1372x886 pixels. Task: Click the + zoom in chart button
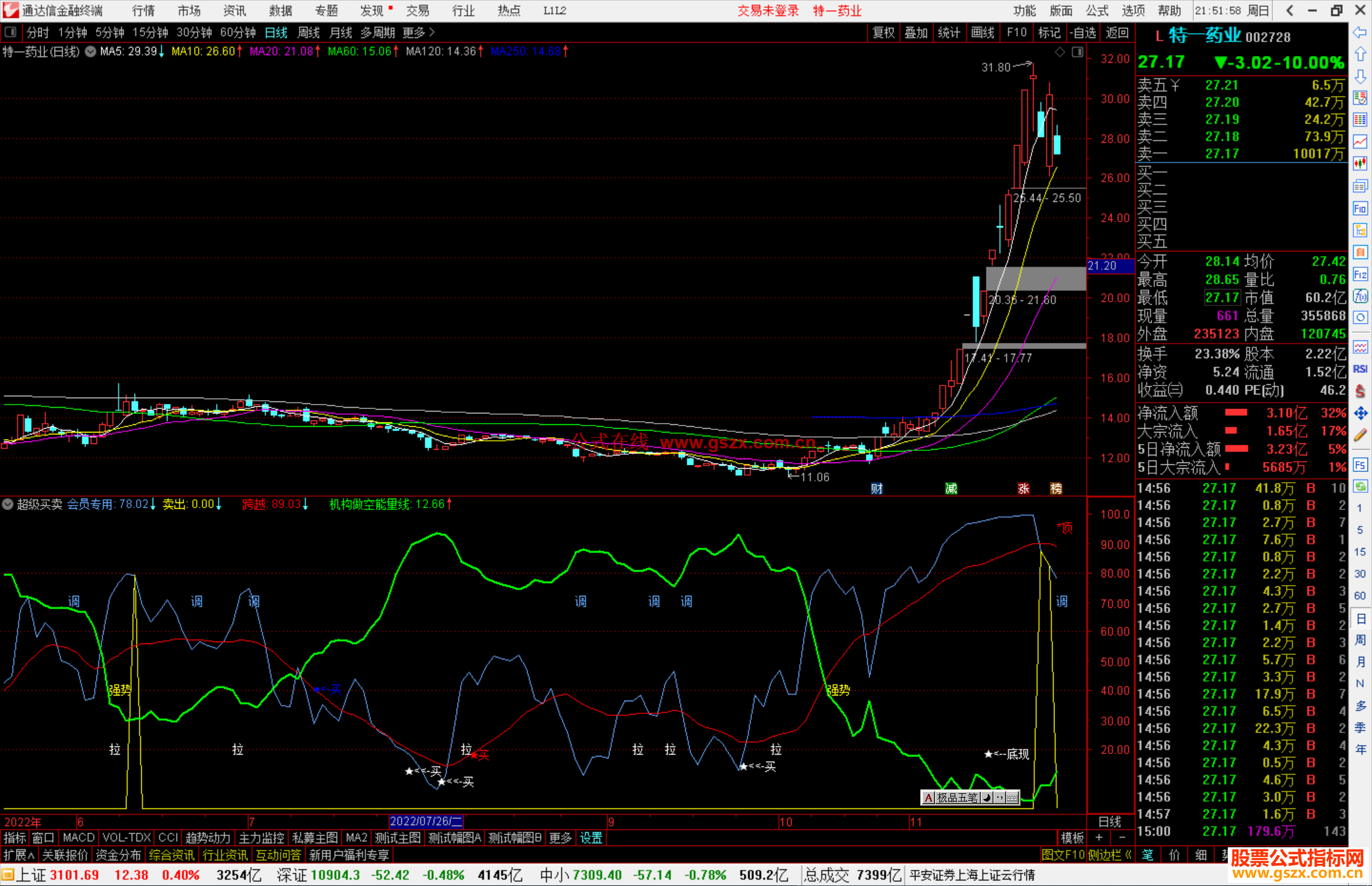[x=1100, y=838]
